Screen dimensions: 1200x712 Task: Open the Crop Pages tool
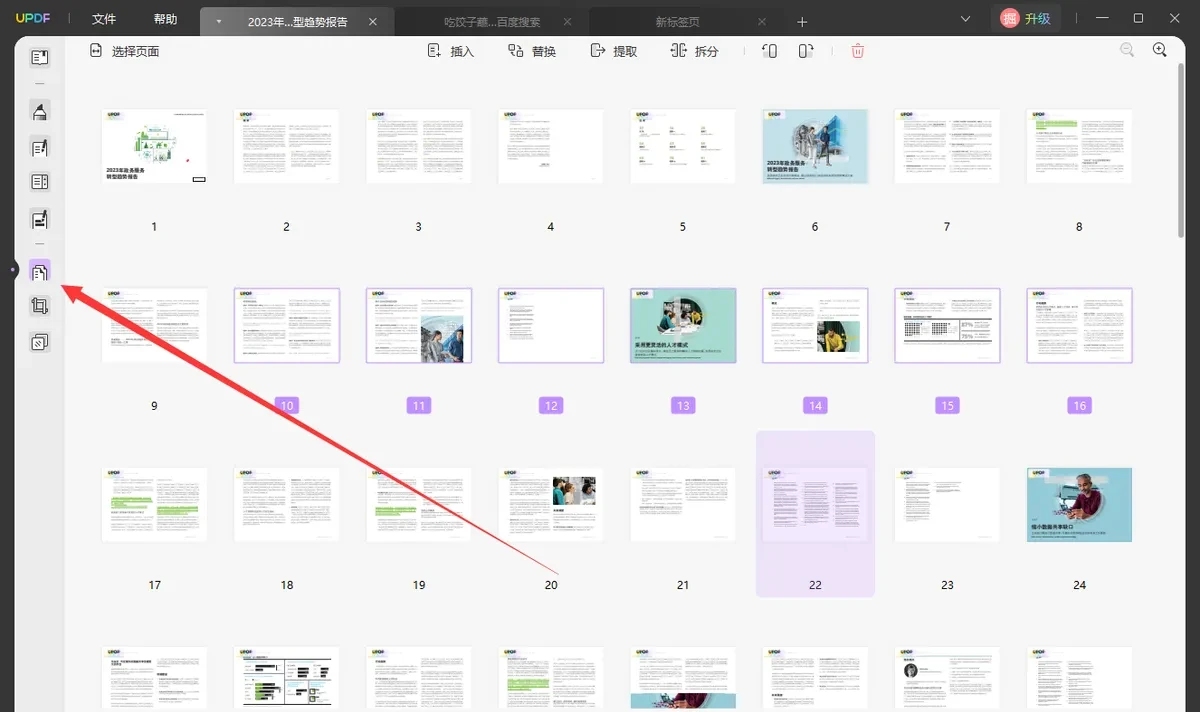(40, 307)
